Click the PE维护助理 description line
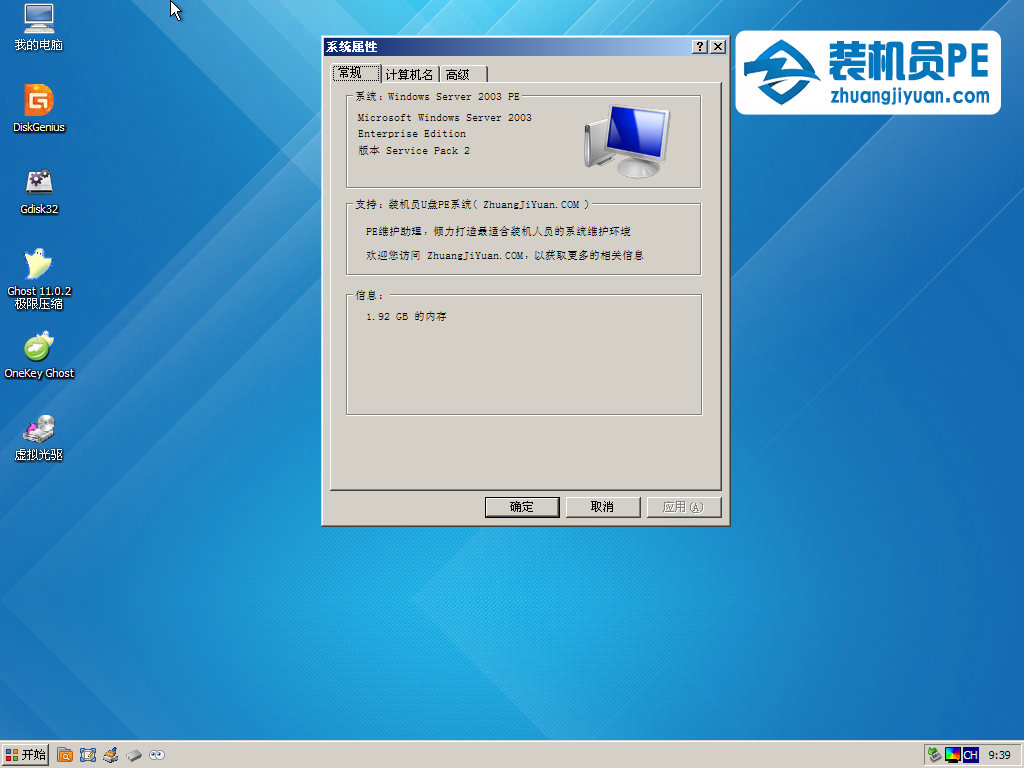Viewport: 1024px width, 768px height. pos(498,231)
